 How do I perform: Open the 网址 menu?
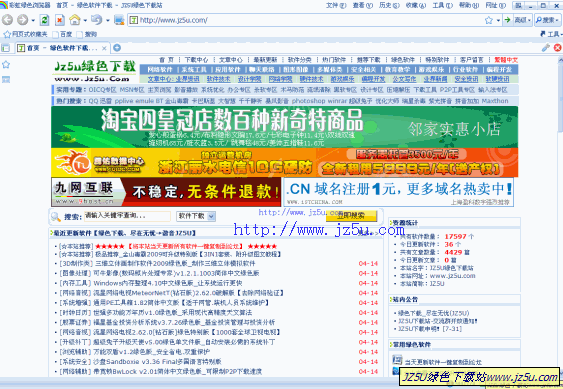[x=495, y=5]
